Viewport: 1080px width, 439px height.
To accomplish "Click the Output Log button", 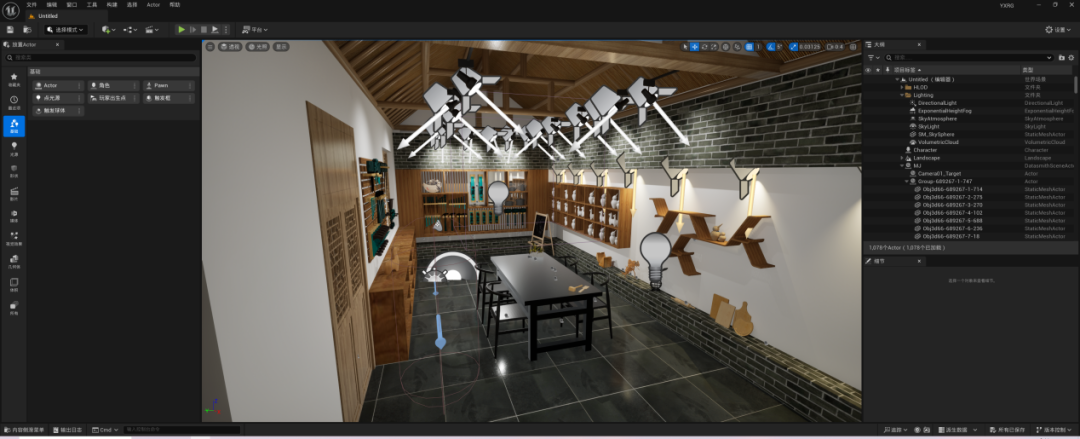I will pos(69,430).
